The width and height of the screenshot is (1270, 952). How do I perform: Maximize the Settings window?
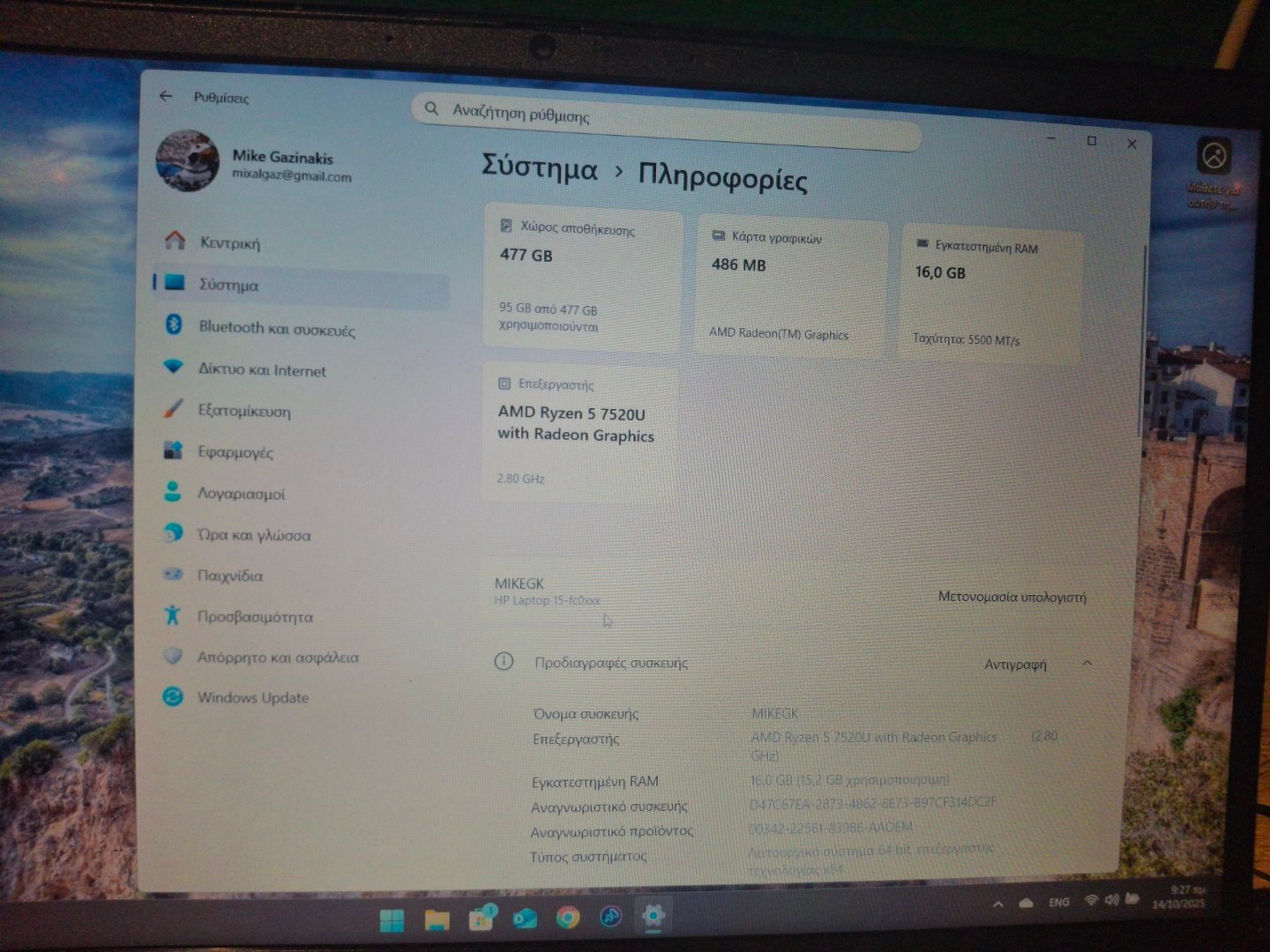1092,141
